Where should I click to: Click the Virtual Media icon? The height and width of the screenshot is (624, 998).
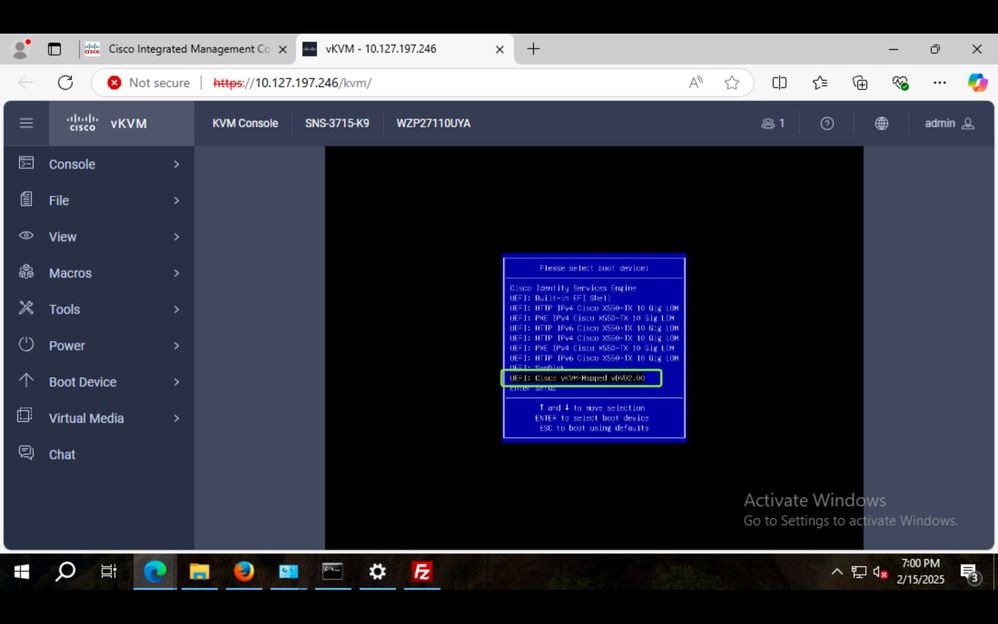(x=23, y=418)
